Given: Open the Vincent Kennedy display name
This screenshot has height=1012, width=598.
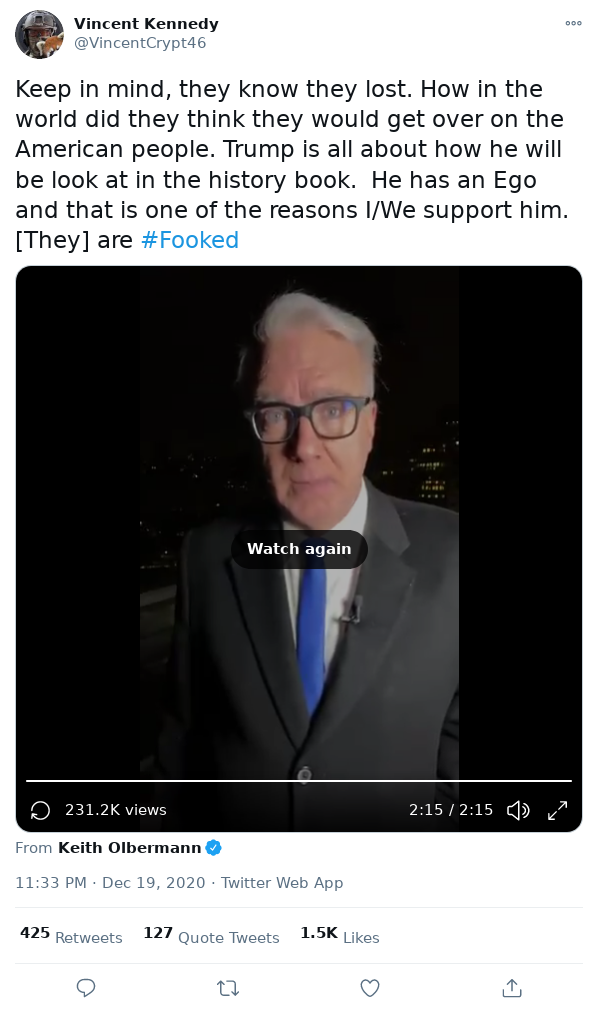Looking at the screenshot, I should (146, 24).
